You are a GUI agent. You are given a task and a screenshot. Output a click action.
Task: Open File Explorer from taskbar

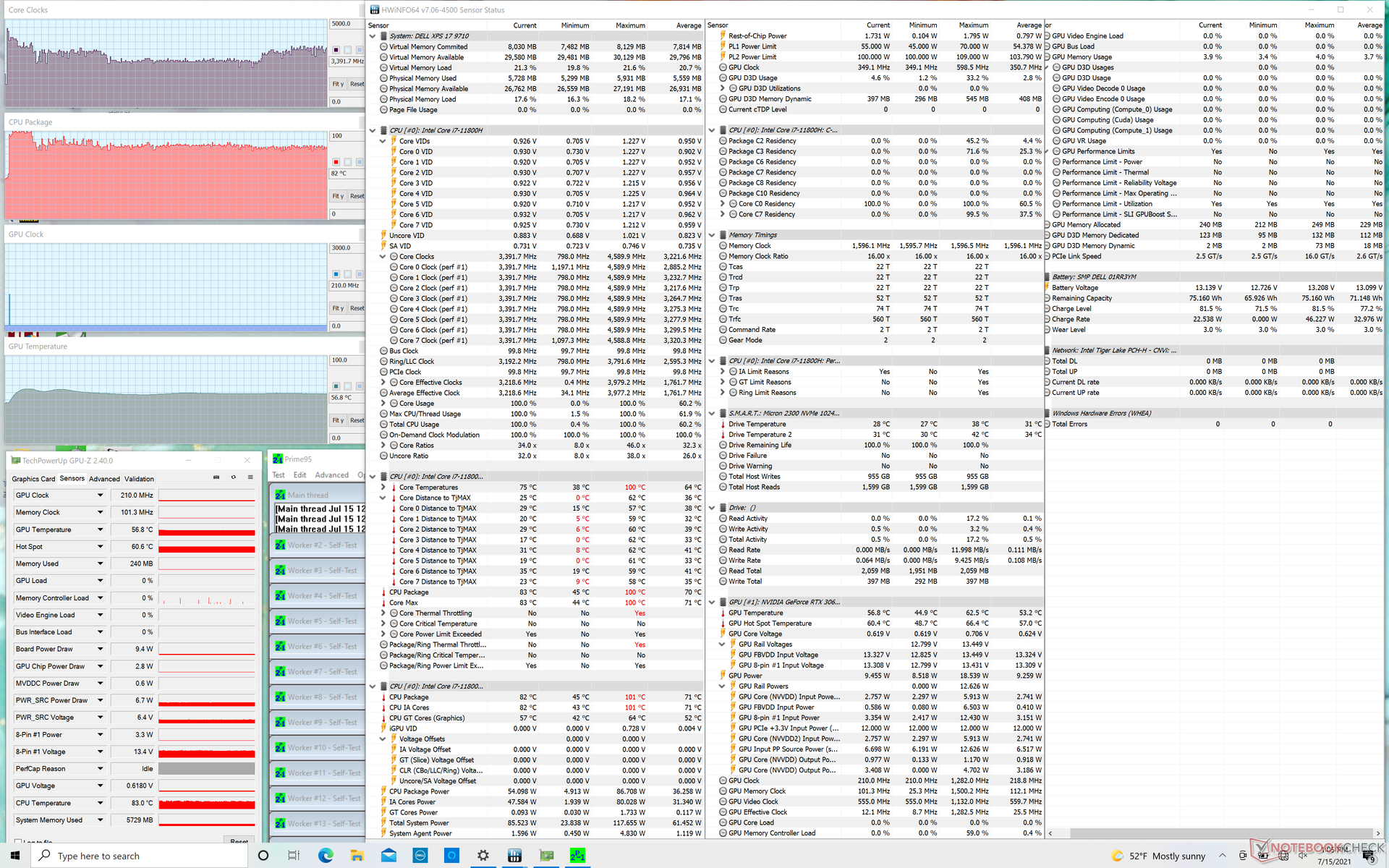(x=357, y=856)
